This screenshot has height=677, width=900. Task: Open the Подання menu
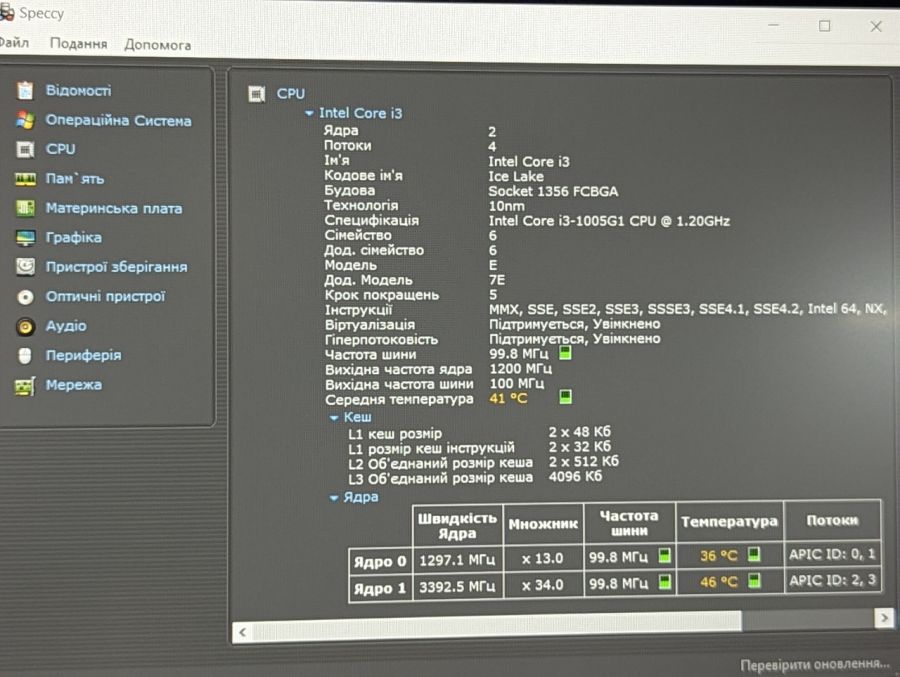click(79, 44)
